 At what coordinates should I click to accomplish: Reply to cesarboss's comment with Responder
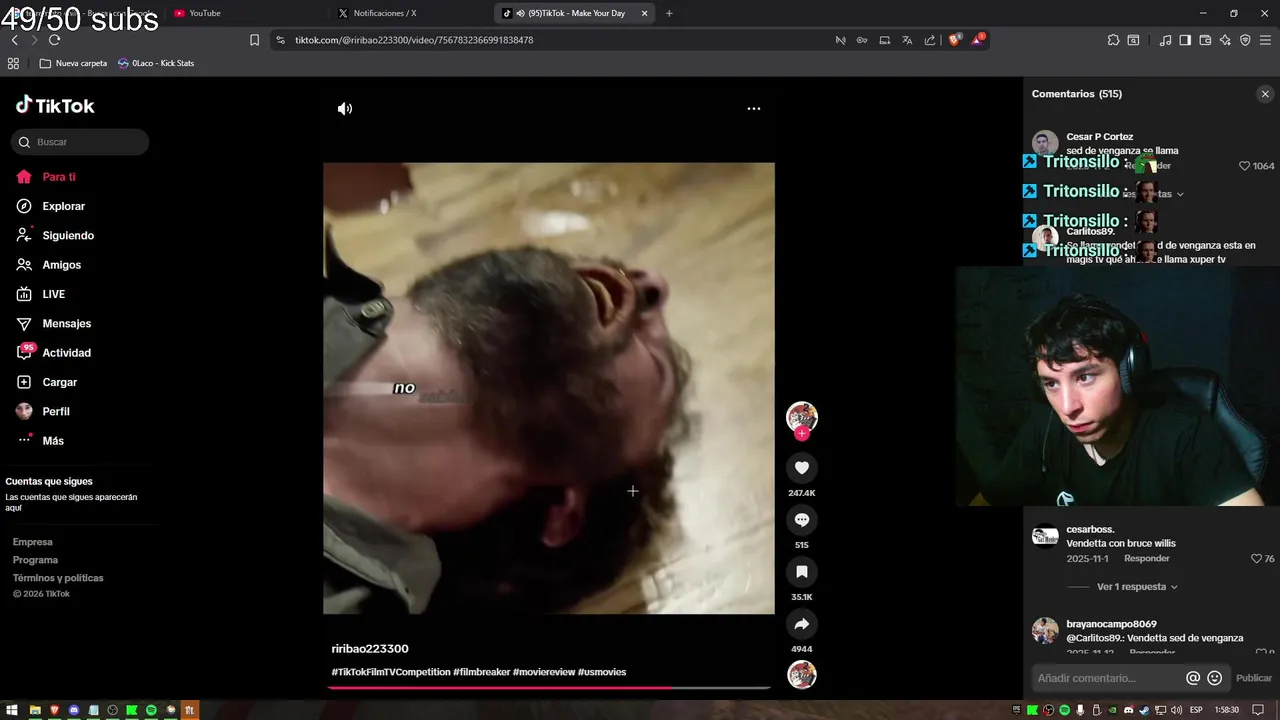tap(1146, 559)
